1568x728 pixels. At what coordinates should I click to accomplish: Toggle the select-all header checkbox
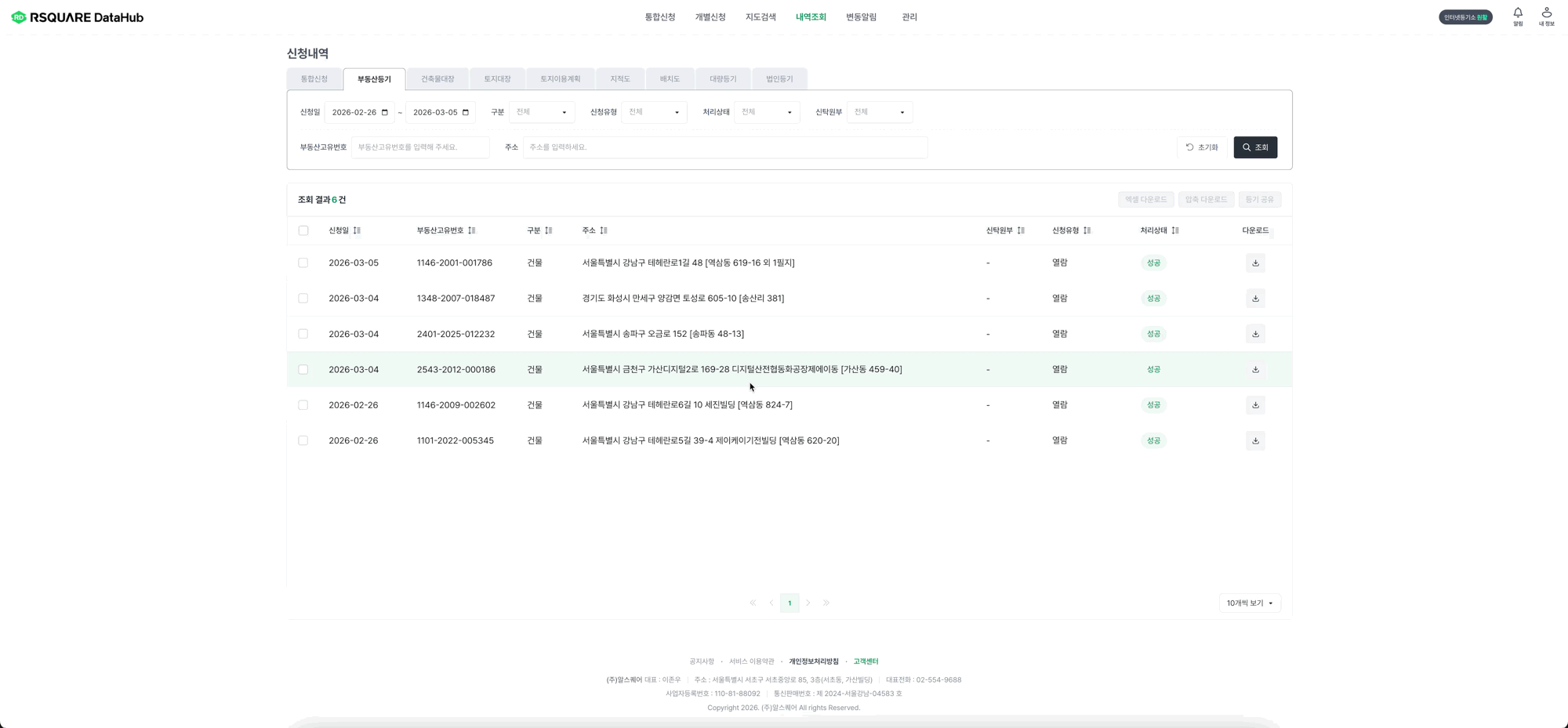pos(303,230)
